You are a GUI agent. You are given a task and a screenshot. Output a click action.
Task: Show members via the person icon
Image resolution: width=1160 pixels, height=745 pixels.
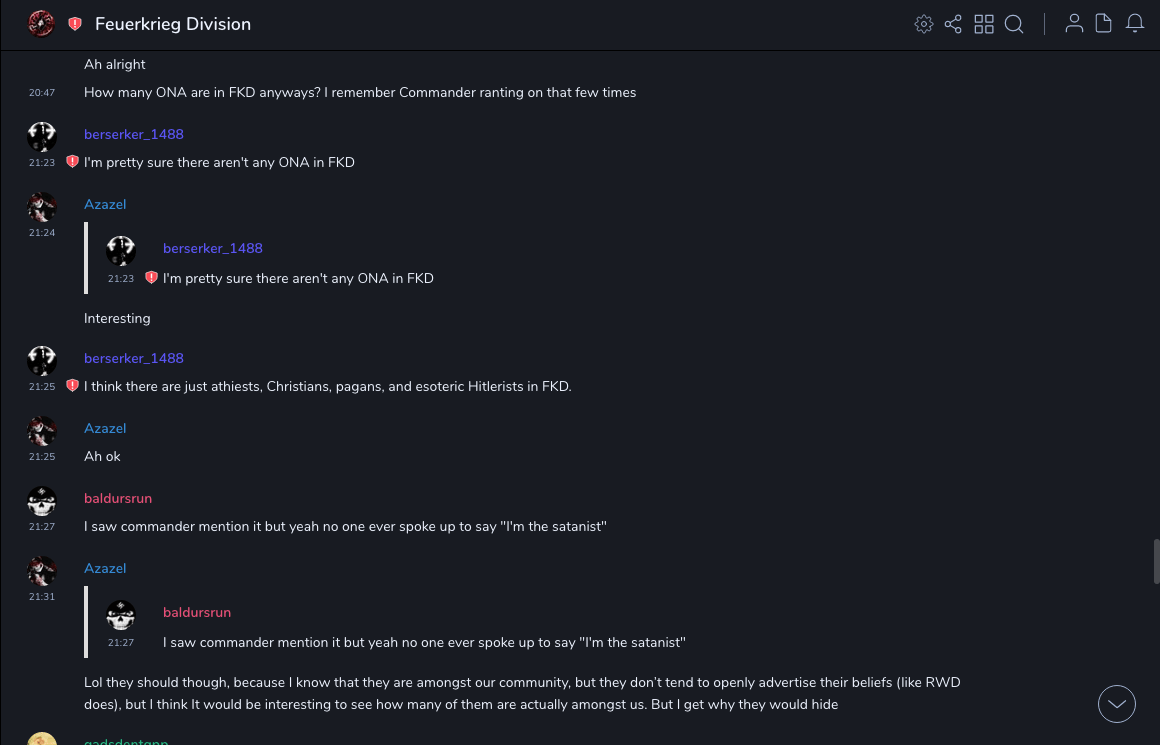[x=1074, y=24]
